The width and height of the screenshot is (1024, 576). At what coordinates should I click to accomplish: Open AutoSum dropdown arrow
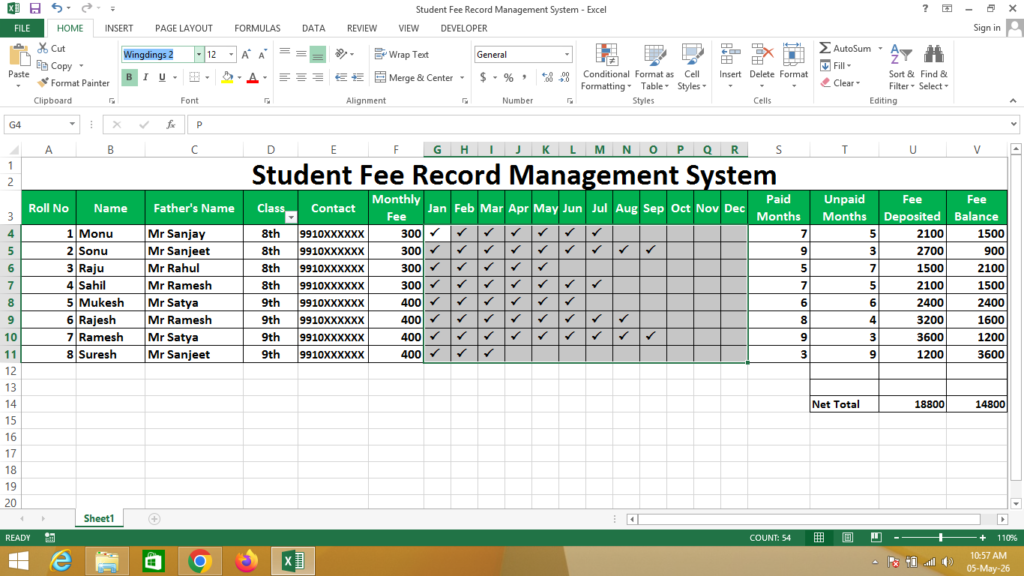(880, 48)
